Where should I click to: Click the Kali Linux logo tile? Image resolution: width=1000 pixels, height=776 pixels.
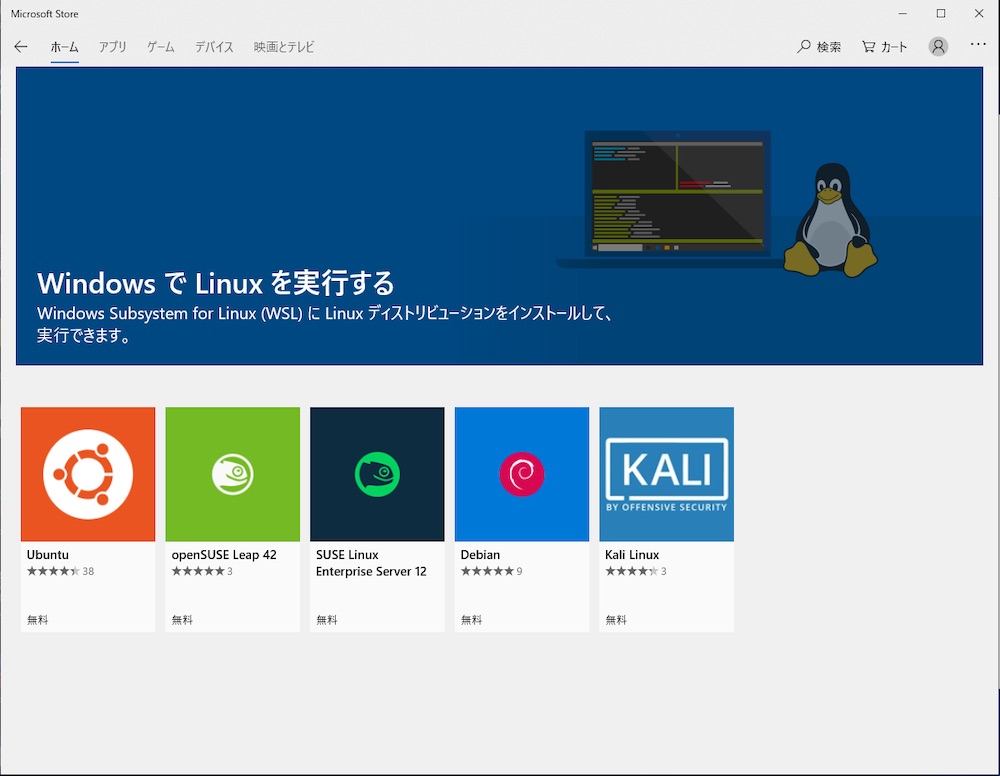coord(666,474)
